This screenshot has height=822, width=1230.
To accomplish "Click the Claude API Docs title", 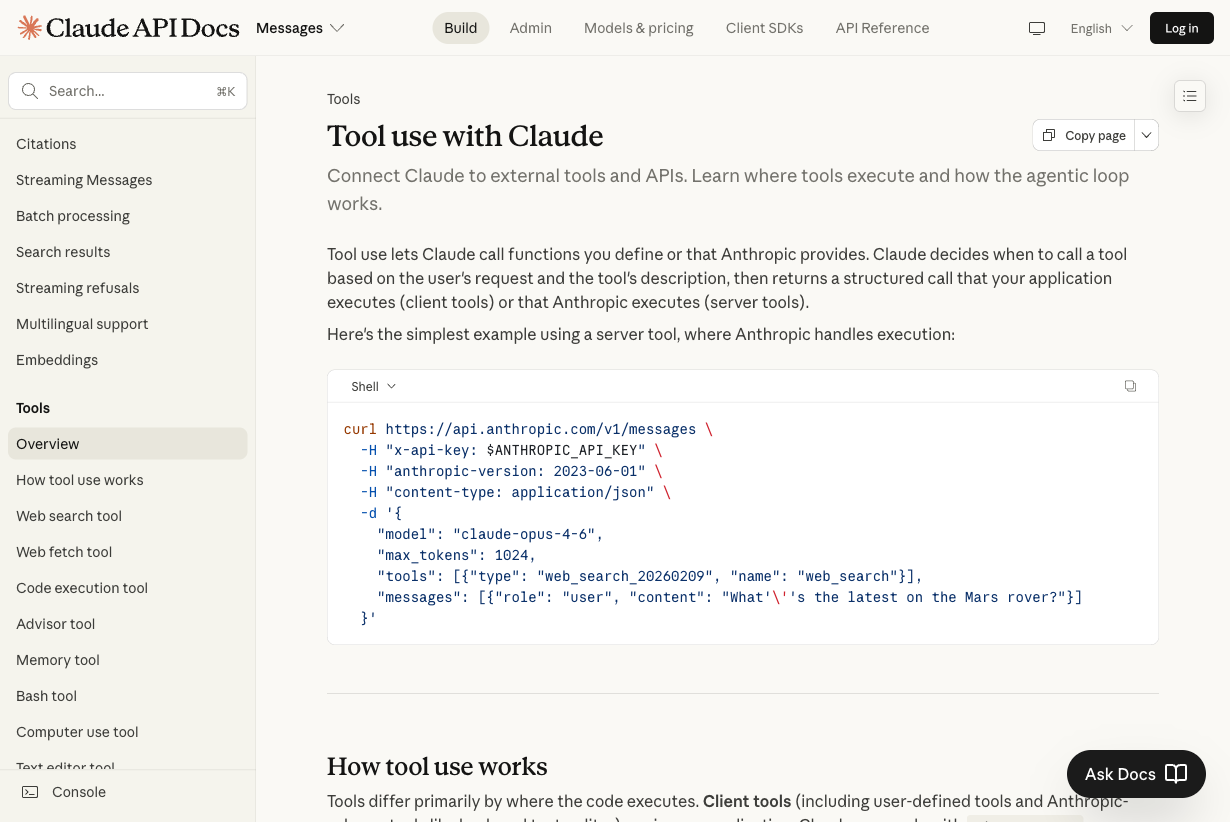I will [x=143, y=28].
